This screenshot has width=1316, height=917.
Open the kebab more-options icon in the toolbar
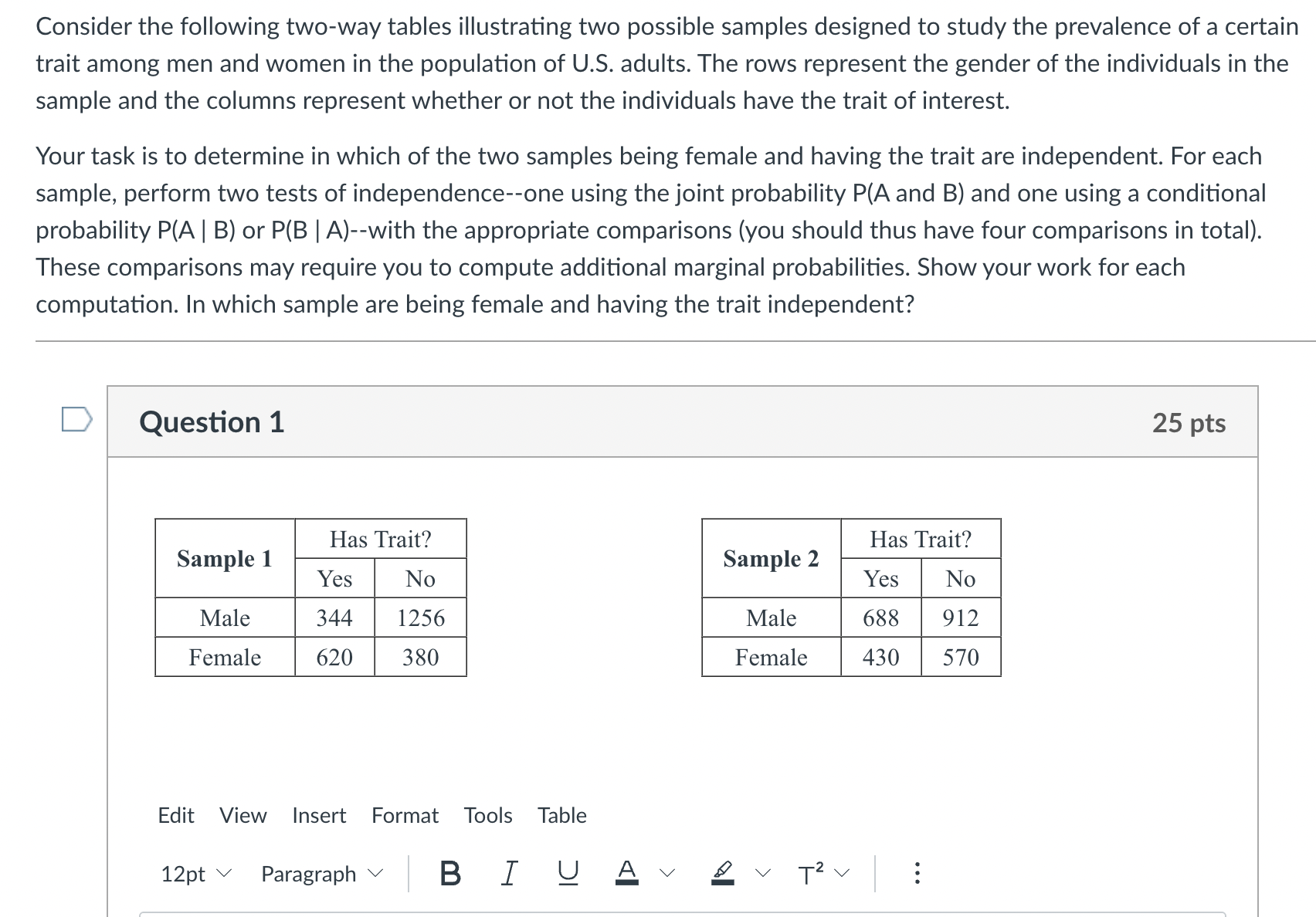917,872
